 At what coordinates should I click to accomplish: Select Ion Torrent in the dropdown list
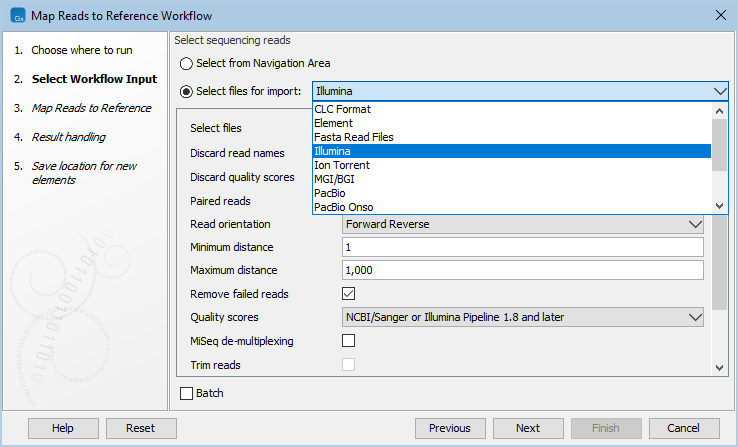point(341,165)
